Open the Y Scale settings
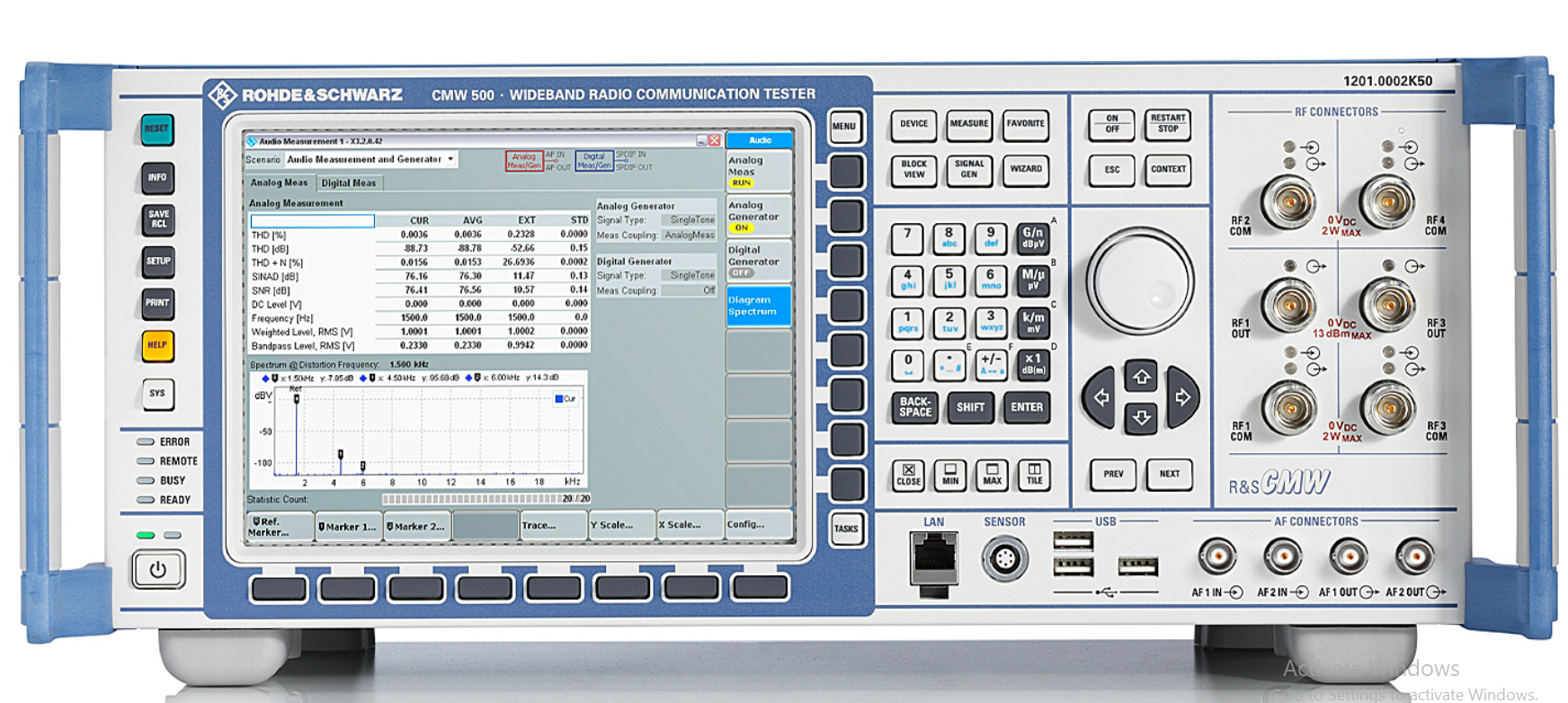 [621, 526]
